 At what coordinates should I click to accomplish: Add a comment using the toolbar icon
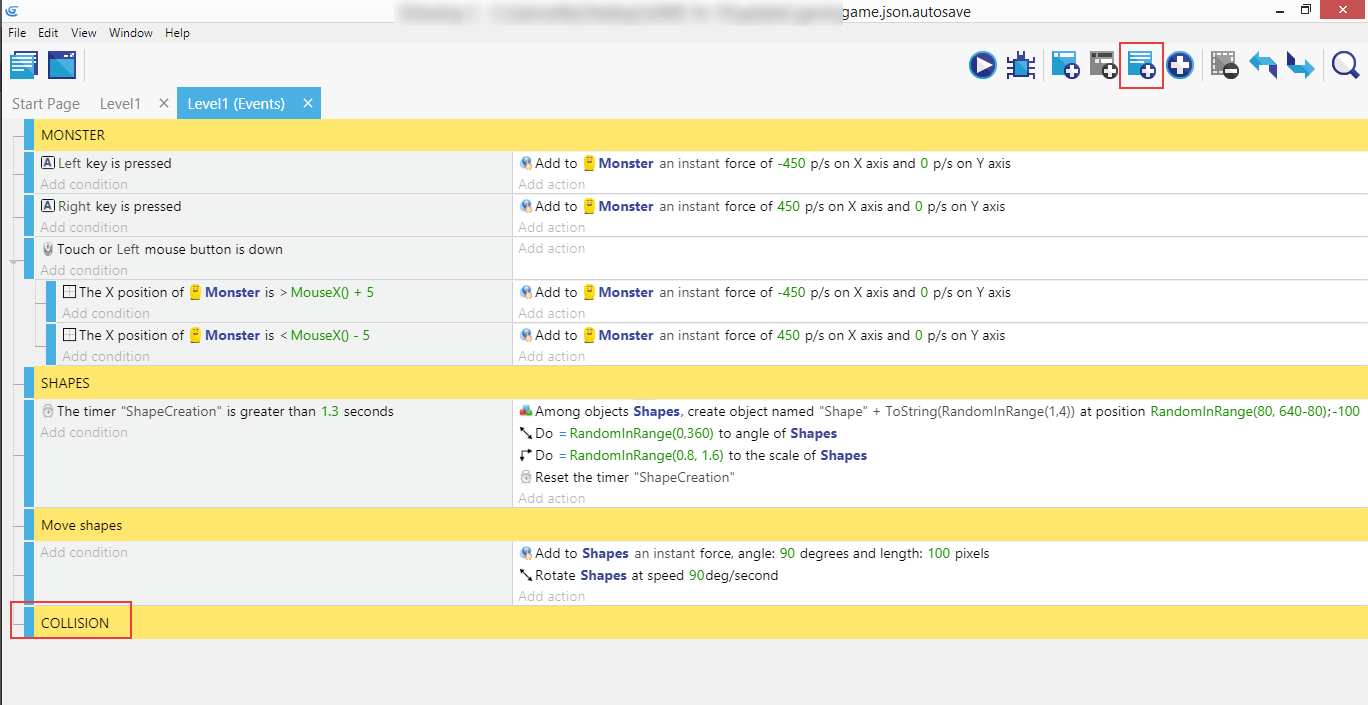(1141, 66)
